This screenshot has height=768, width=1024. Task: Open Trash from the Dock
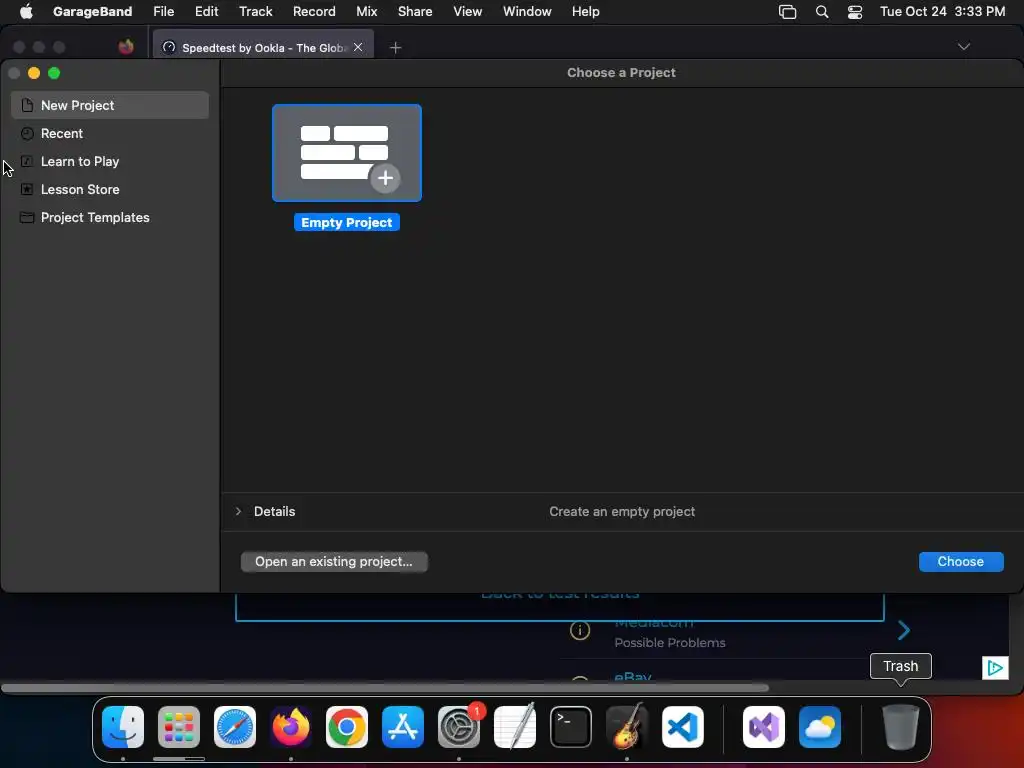tap(901, 727)
